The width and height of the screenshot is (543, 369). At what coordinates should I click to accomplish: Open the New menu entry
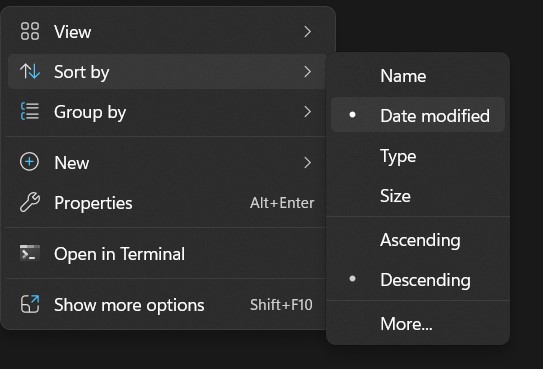[167, 162]
